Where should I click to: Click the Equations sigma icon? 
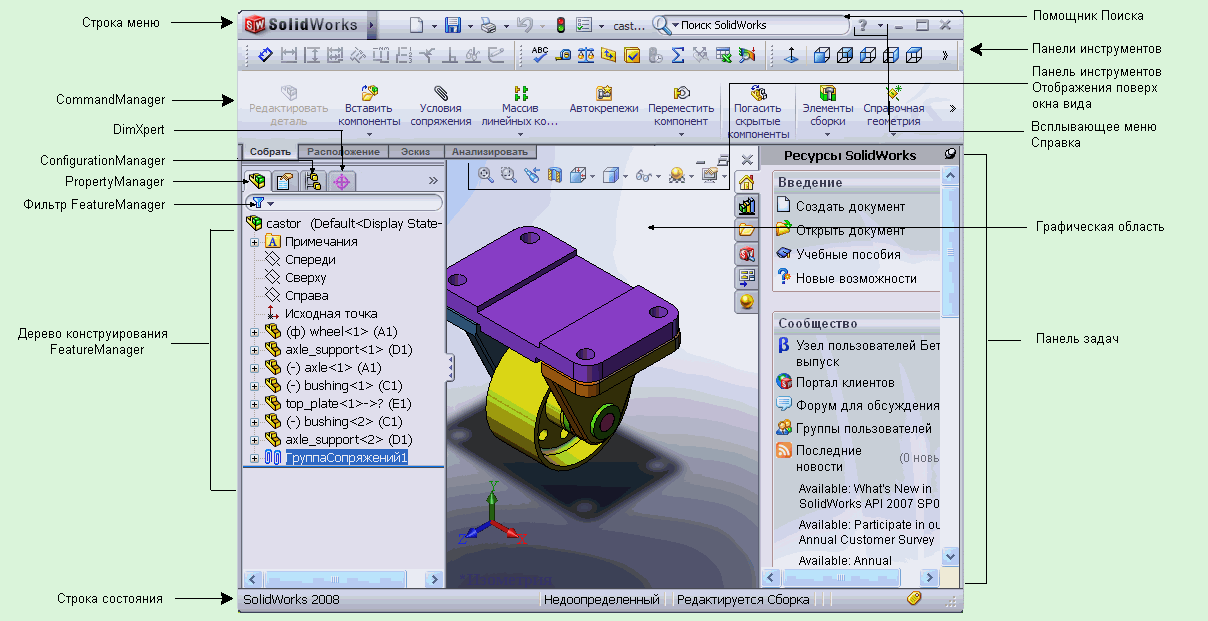678,55
